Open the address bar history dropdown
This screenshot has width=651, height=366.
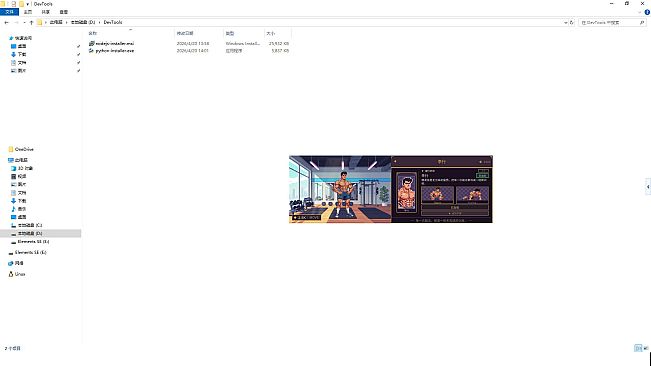(565, 22)
